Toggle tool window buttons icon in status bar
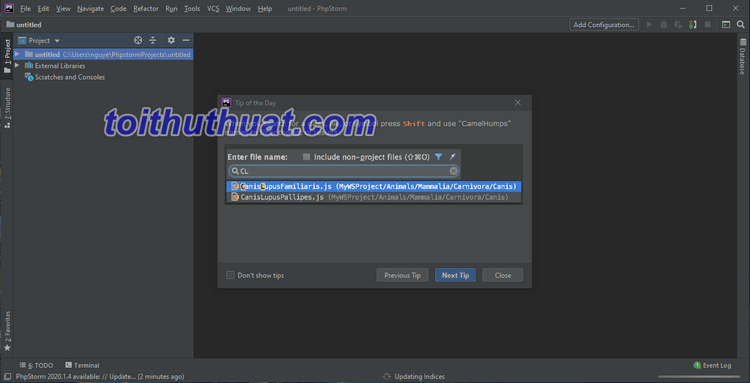The height and width of the screenshot is (383, 750). coord(7,377)
